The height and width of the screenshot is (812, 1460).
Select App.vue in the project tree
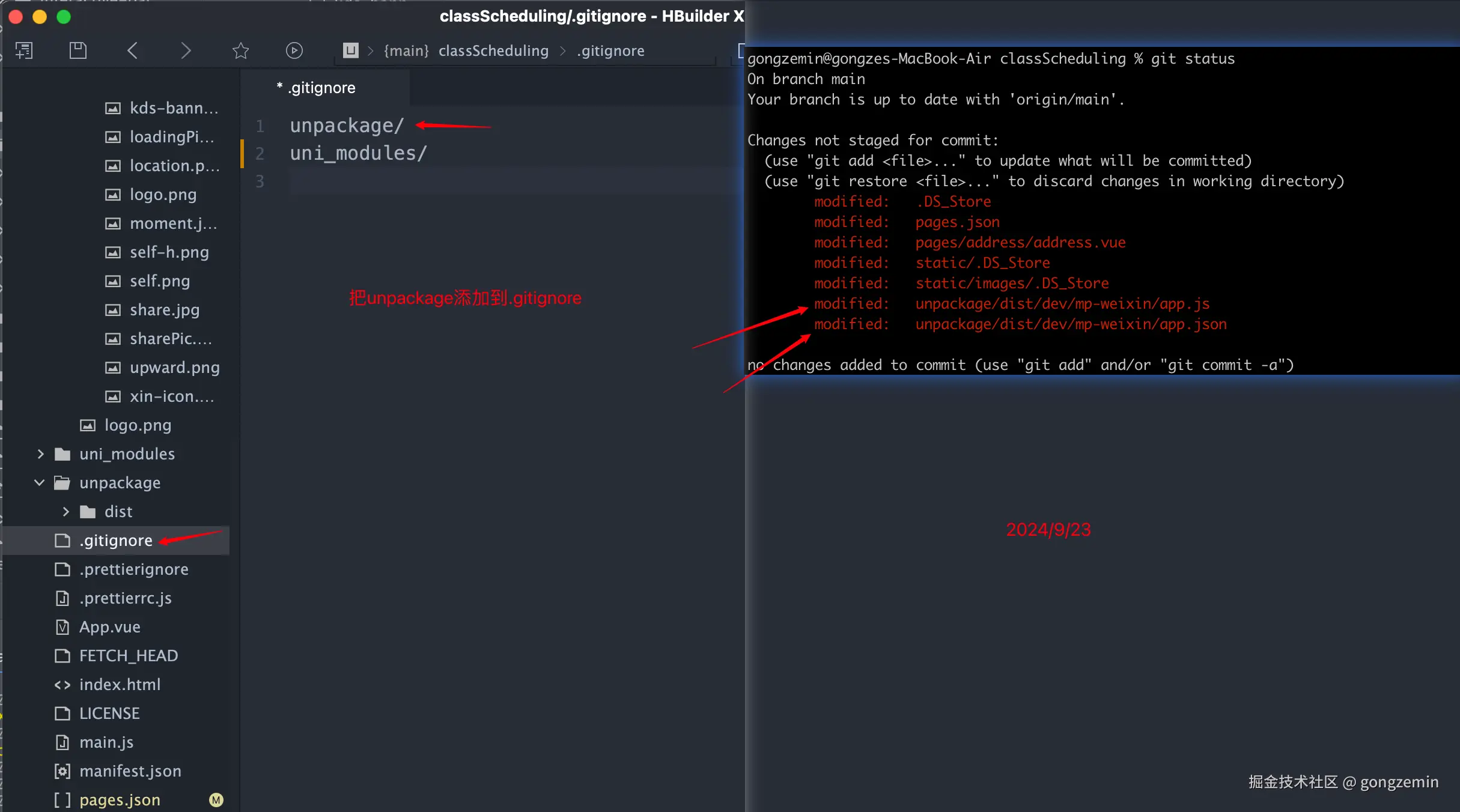(x=109, y=627)
